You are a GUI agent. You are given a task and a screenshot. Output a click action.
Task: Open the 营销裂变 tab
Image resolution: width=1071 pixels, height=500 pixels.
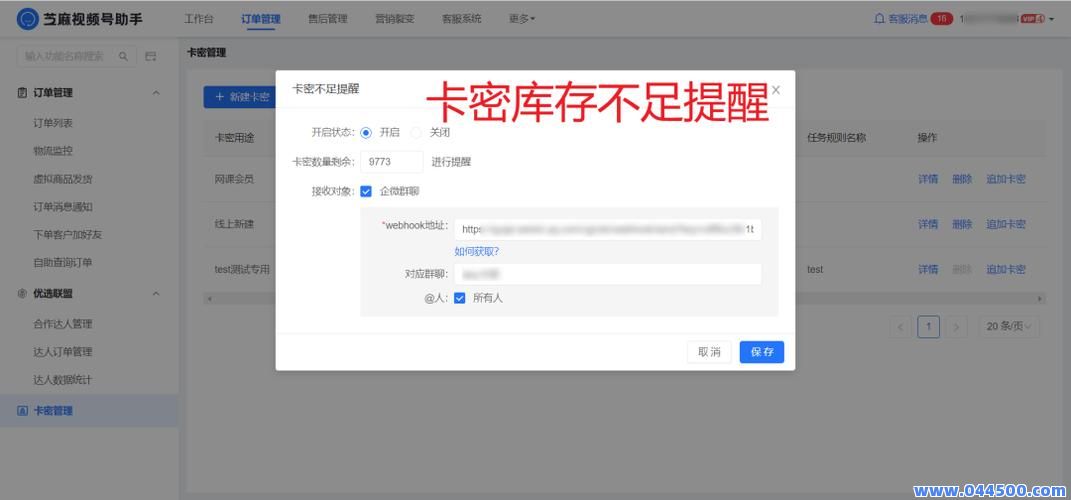[x=395, y=19]
